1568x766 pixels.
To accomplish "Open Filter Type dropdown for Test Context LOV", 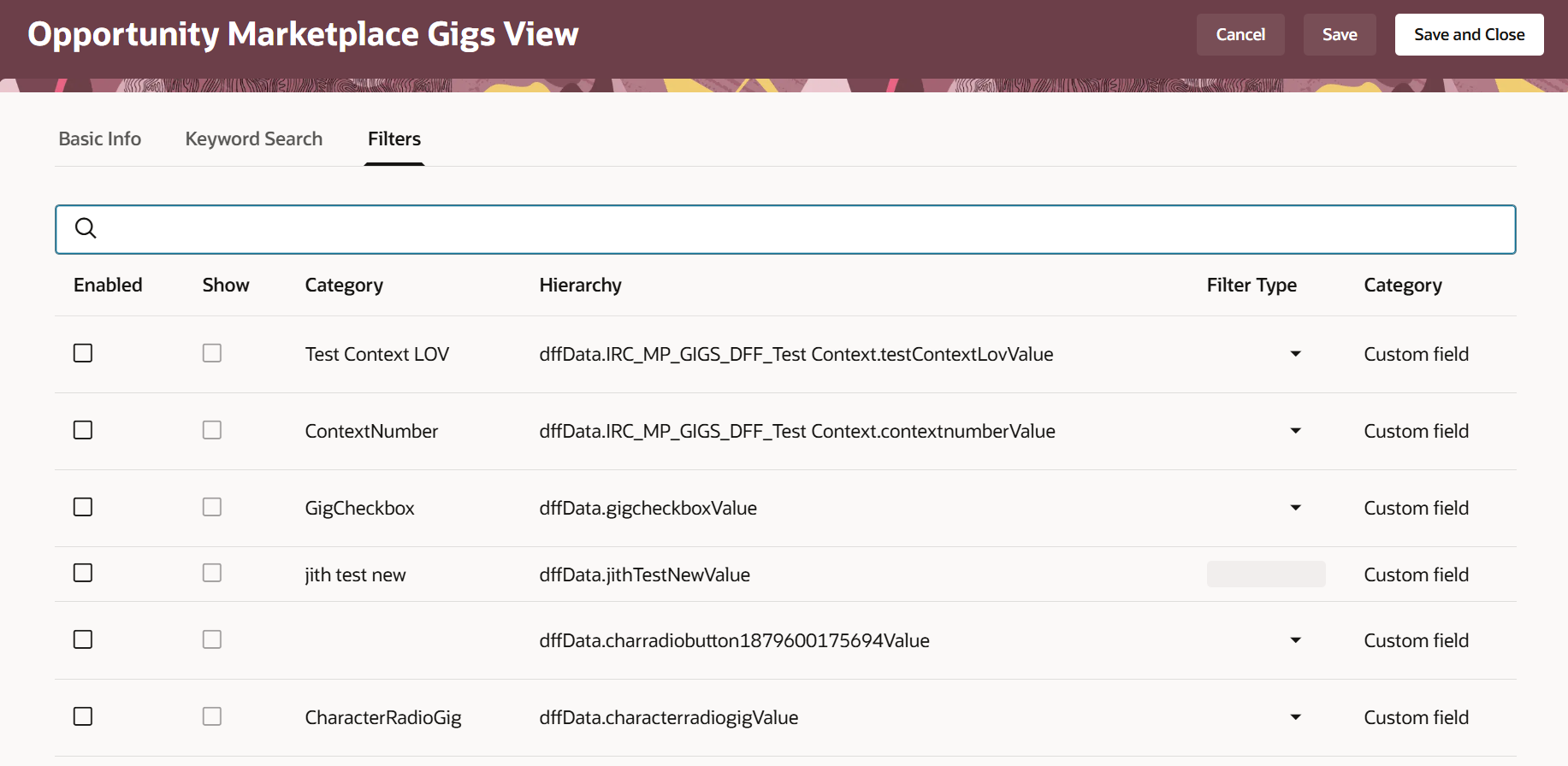I will (1295, 354).
